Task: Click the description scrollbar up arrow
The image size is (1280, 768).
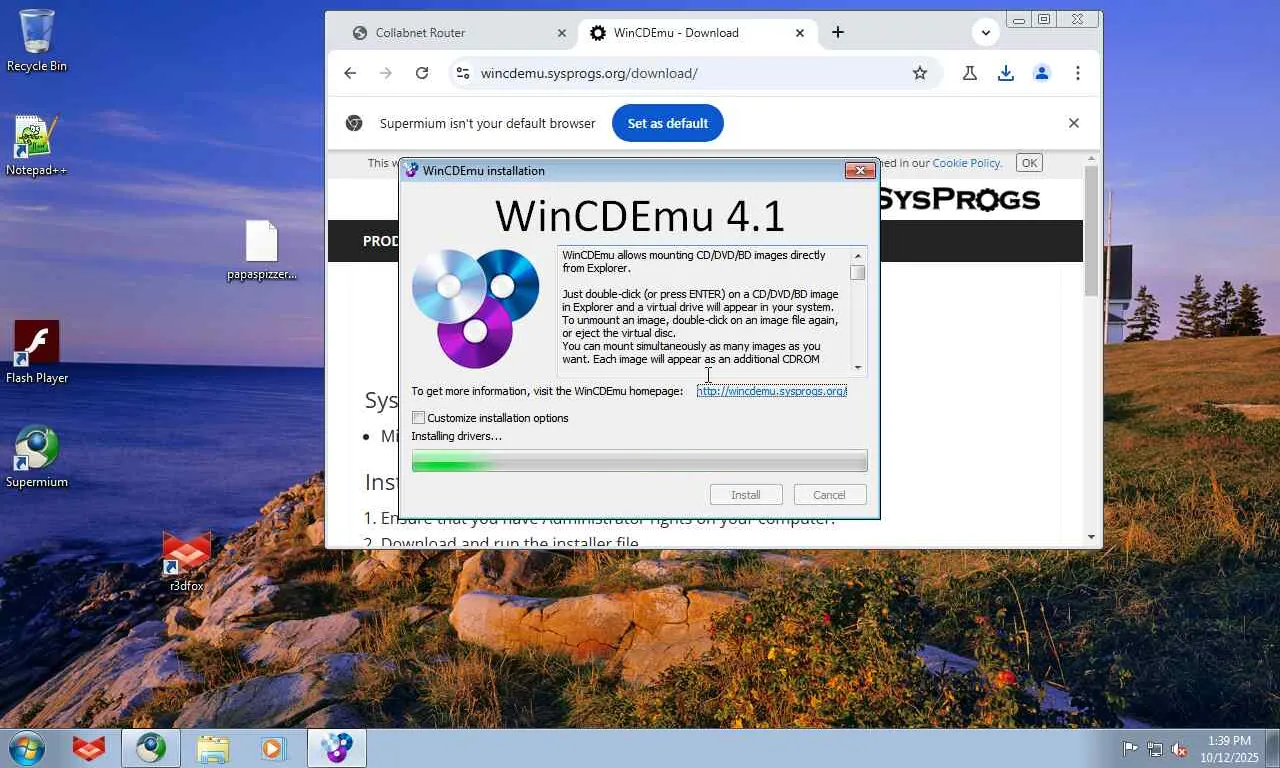Action: pos(858,256)
